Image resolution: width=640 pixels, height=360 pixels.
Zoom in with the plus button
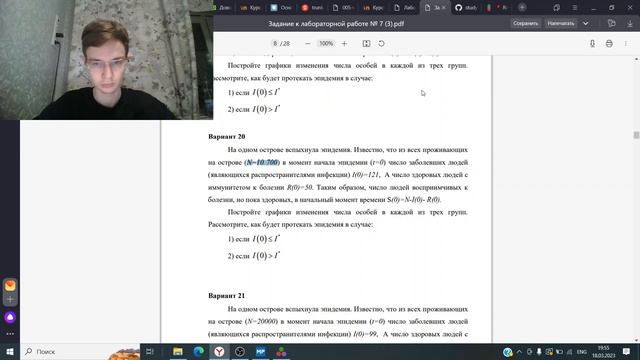click(x=344, y=44)
